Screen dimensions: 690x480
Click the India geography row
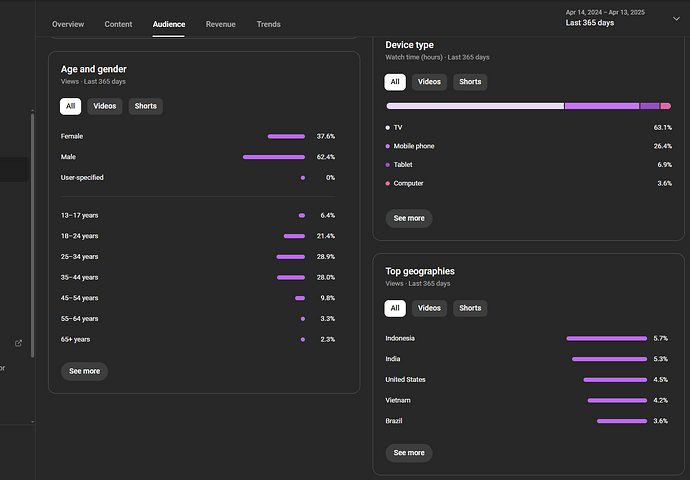pyautogui.click(x=527, y=359)
